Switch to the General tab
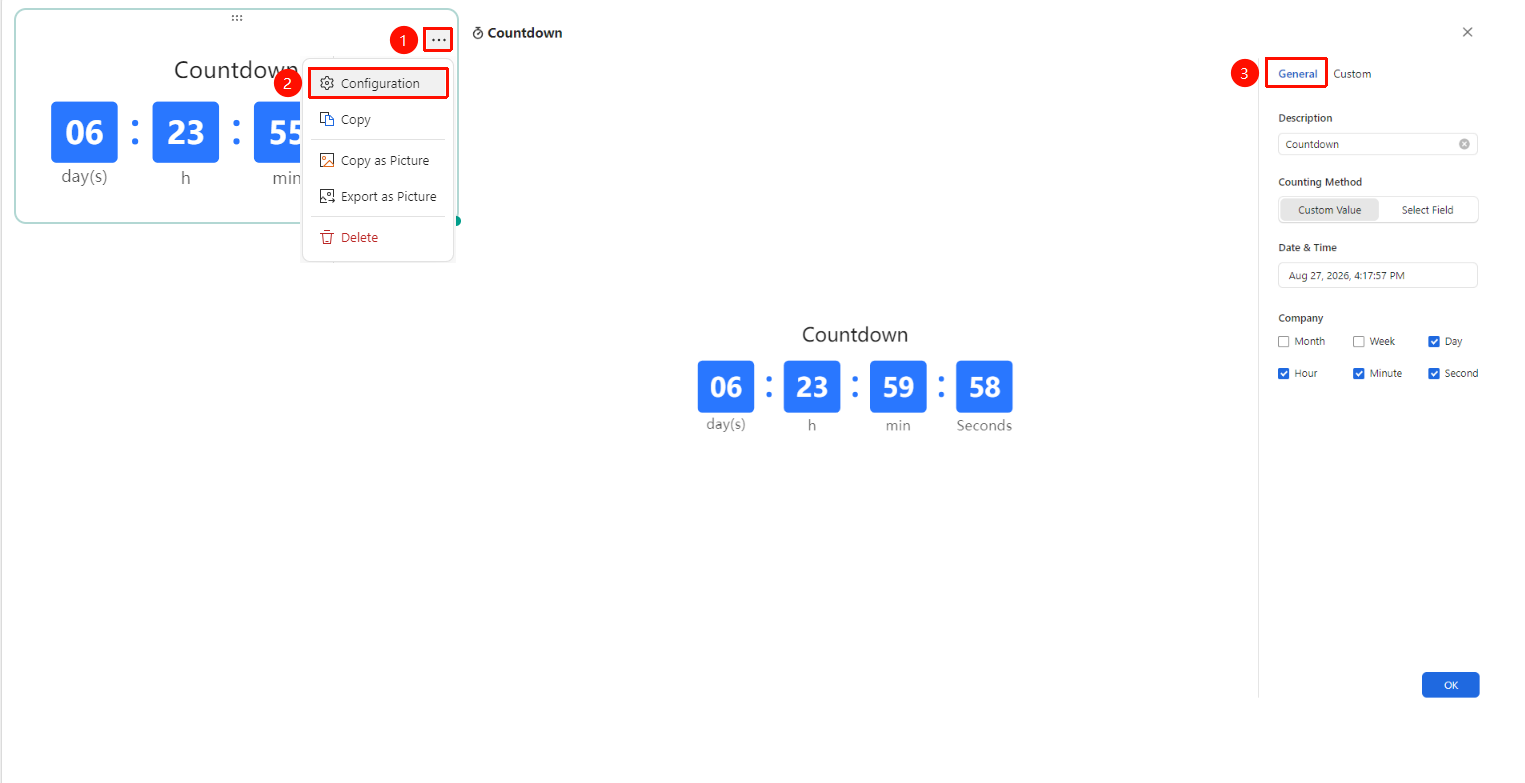The height and width of the screenshot is (783, 1525). point(1297,74)
